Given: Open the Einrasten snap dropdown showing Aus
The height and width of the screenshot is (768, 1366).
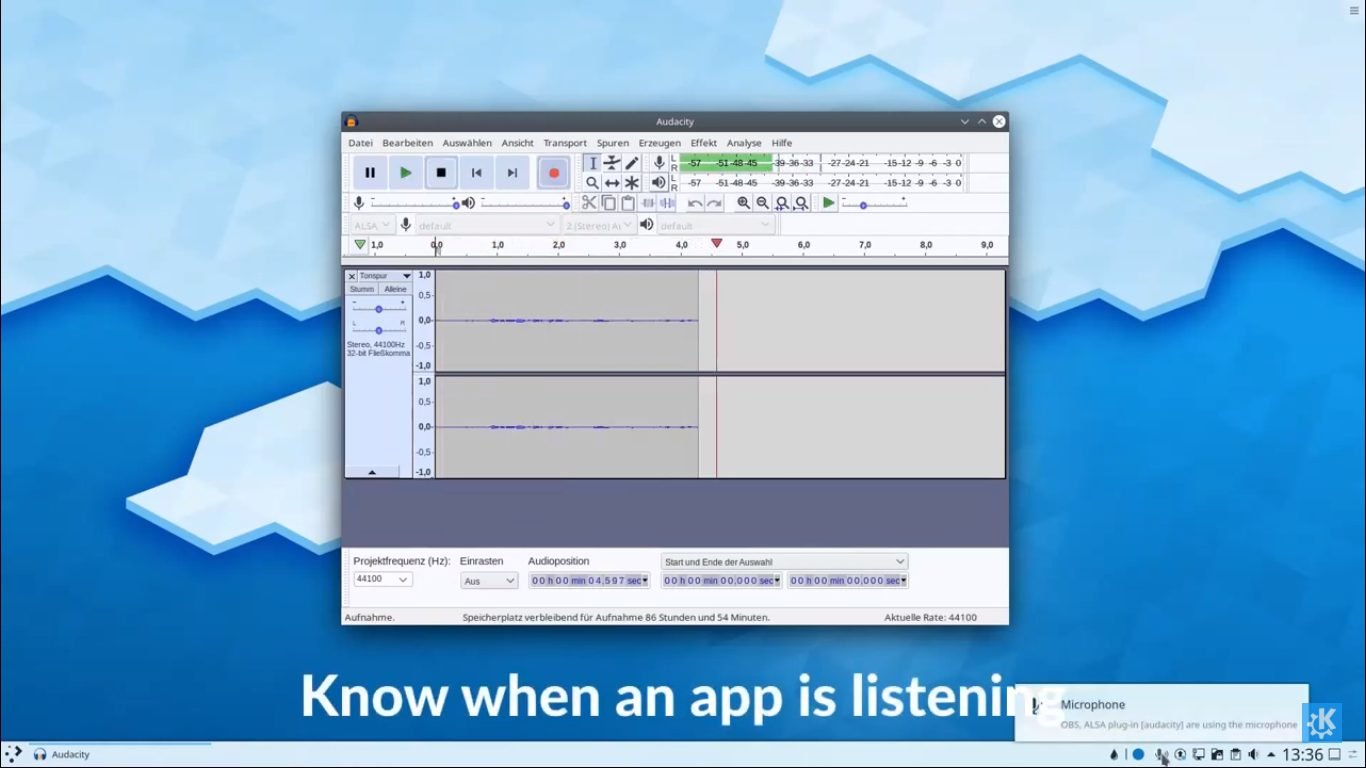Looking at the screenshot, I should [x=489, y=580].
